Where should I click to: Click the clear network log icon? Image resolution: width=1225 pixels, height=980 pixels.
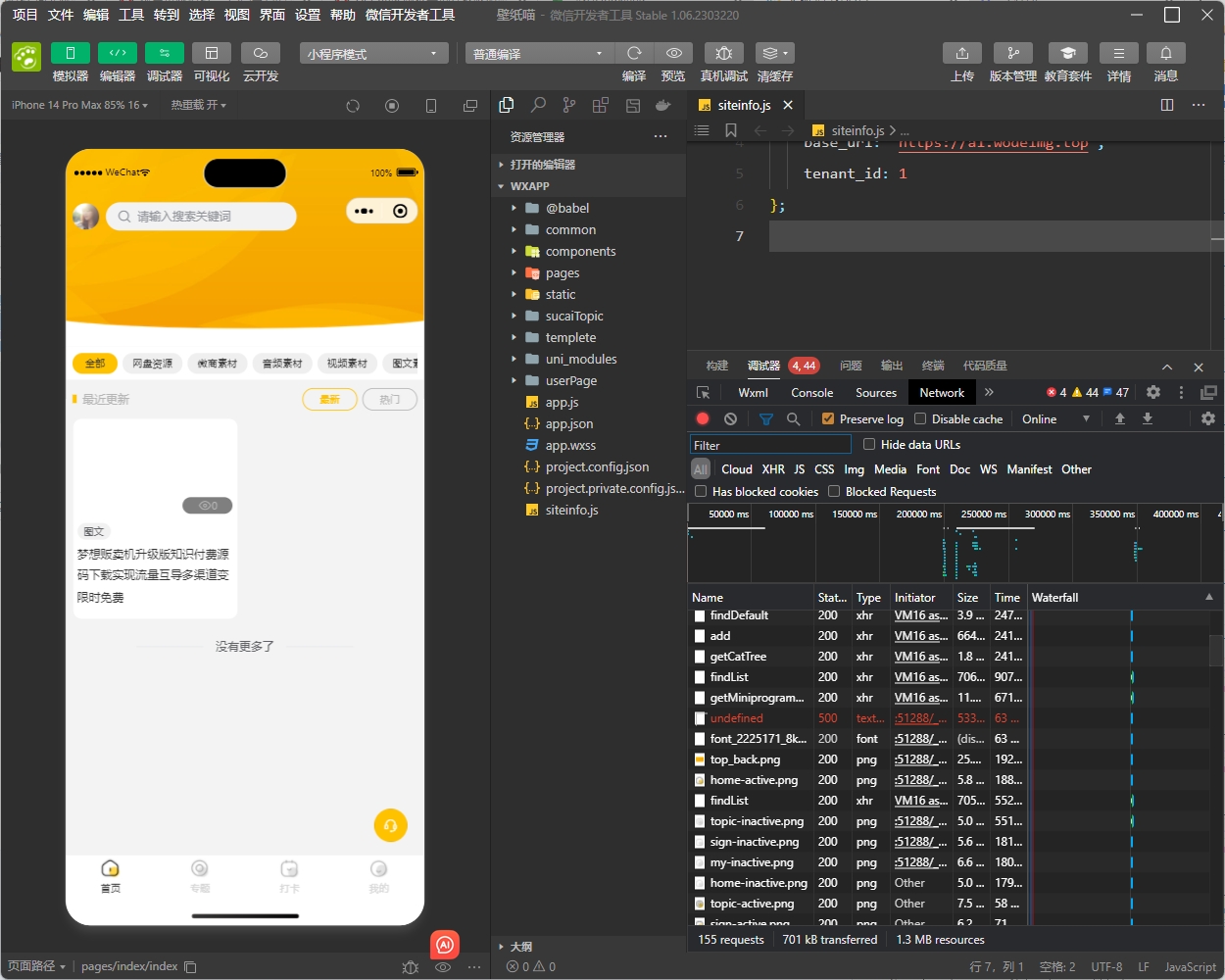[730, 418]
